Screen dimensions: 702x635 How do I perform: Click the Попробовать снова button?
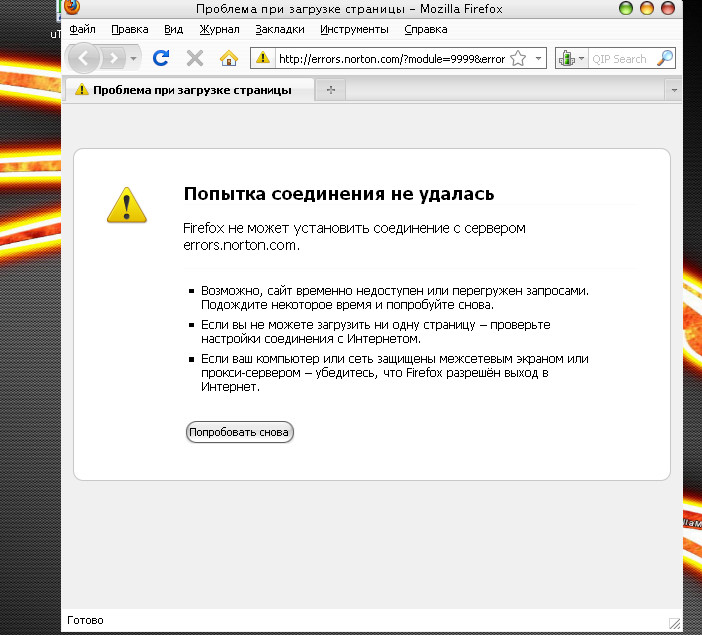240,432
